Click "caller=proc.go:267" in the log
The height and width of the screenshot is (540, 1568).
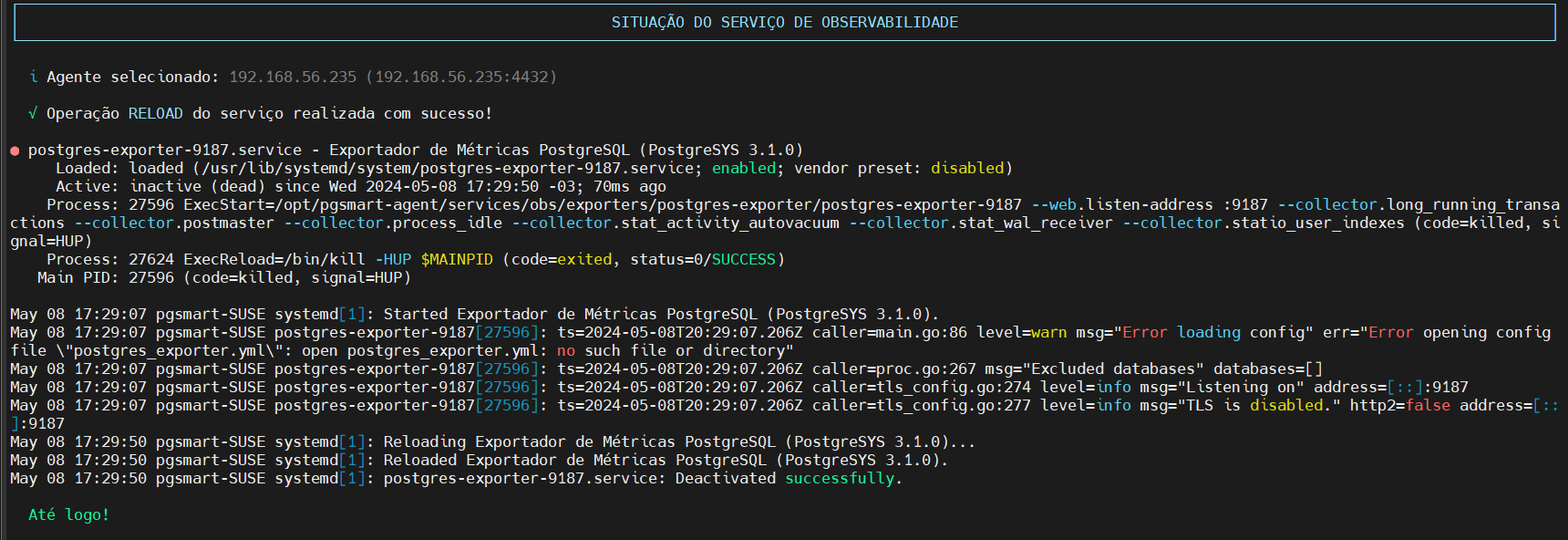pos(894,369)
